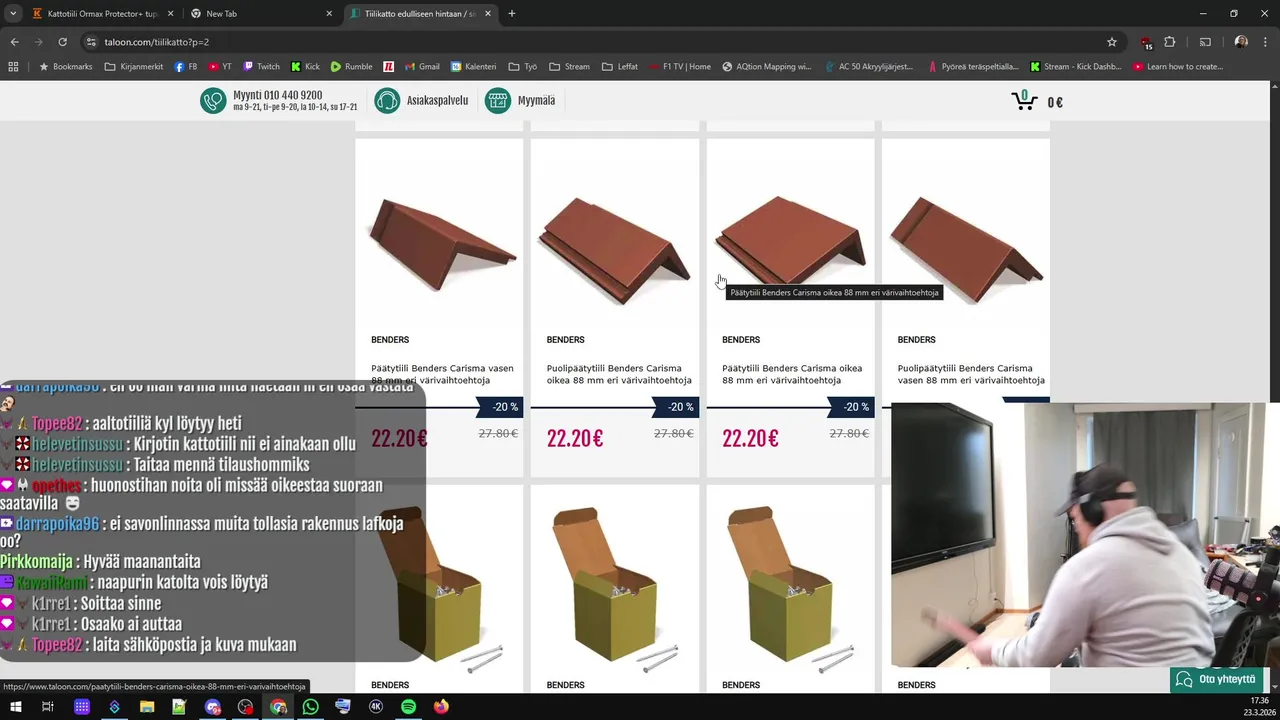1280x720 pixels.
Task: Open File Explorer from the taskbar
Action: coord(147,707)
